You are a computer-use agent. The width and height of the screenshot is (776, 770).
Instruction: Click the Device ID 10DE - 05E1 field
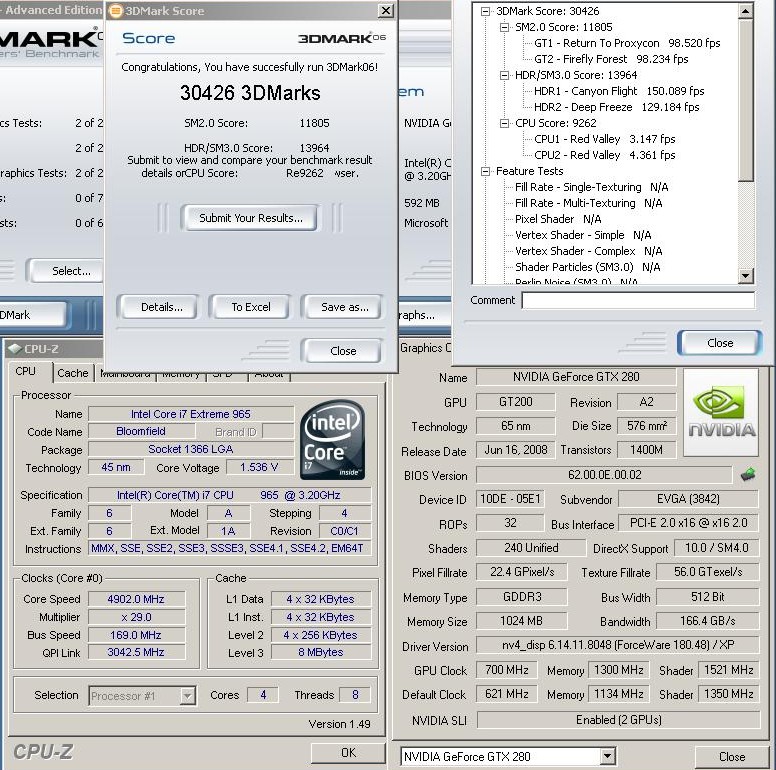(510, 499)
